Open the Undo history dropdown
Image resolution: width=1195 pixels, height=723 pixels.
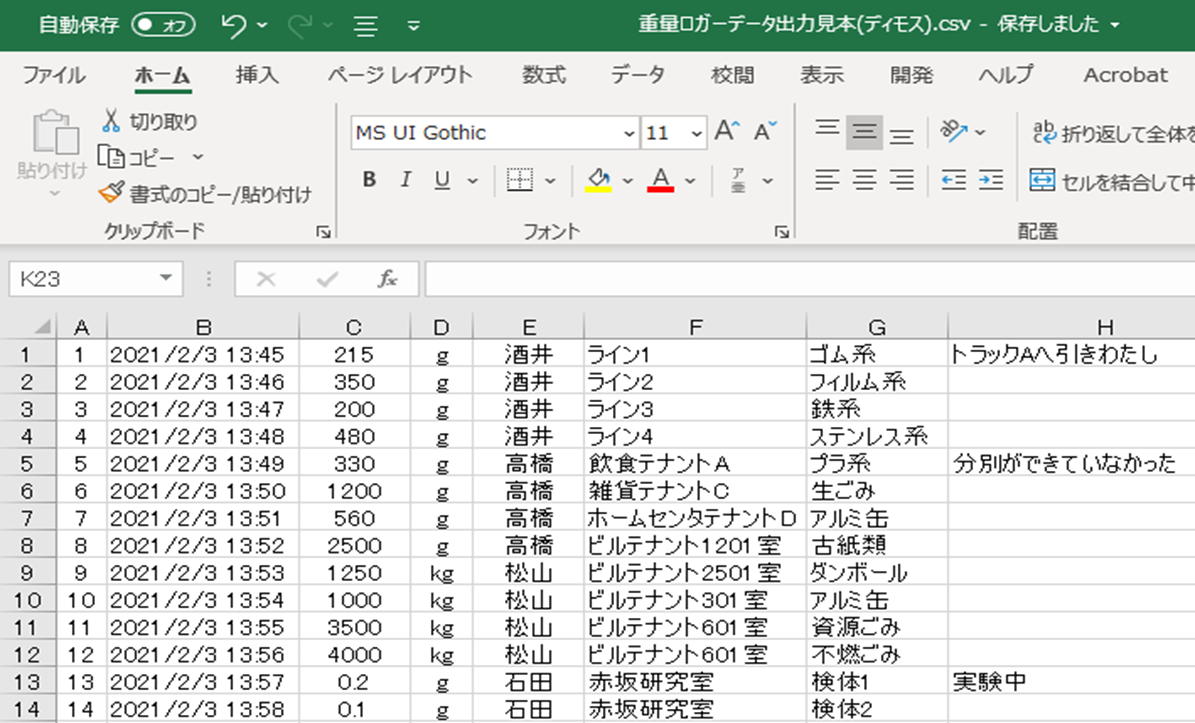262,25
